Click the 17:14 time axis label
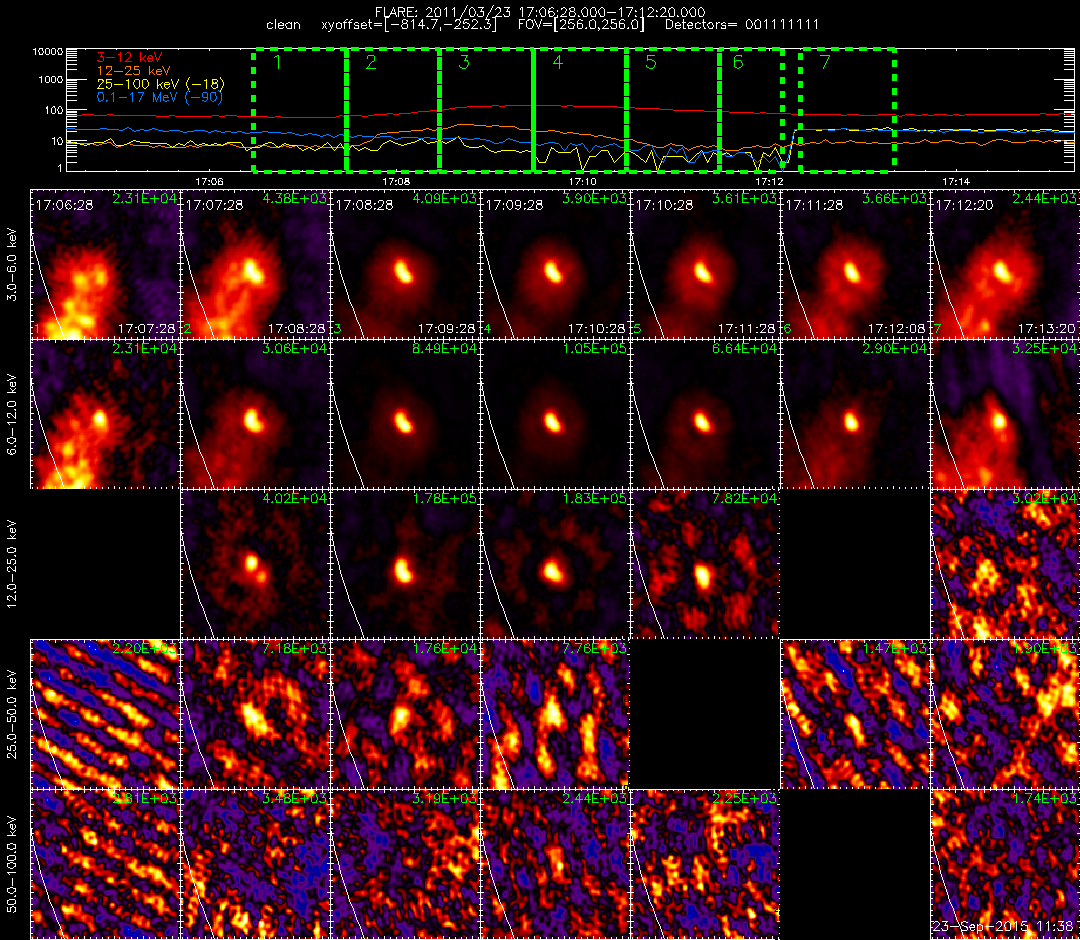The image size is (1080, 940). coord(955,181)
